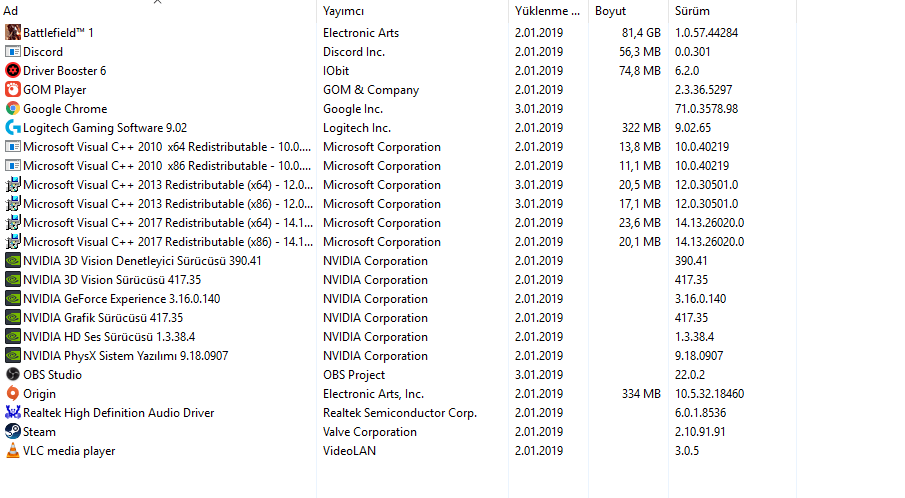Click the VLC media player cone icon
The image size is (905, 498).
tap(13, 451)
